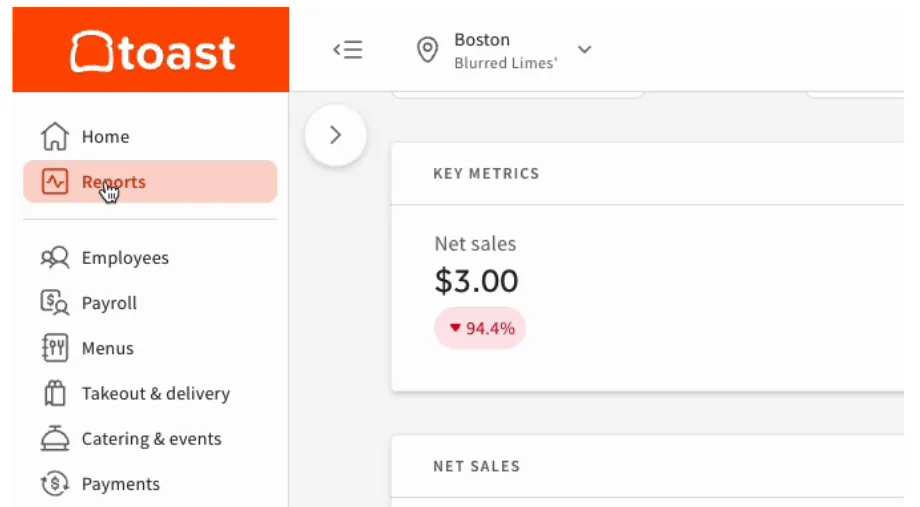
Task: Click the Payroll dollar-search icon
Action: click(x=55, y=303)
